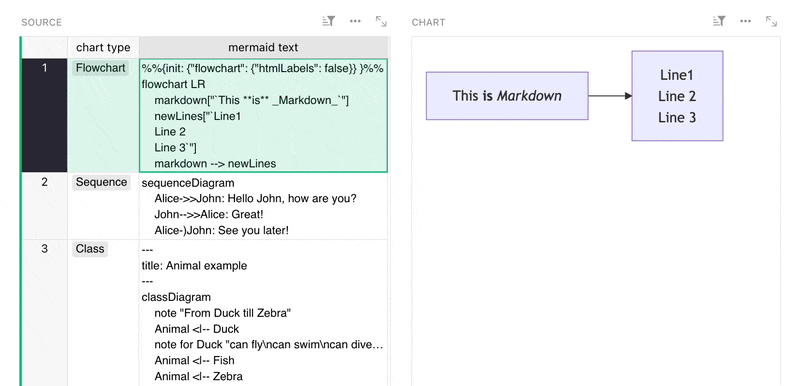The width and height of the screenshot is (800, 386).
Task: Open the three-dot options menu in the SOURCE panel
Action: 356,21
